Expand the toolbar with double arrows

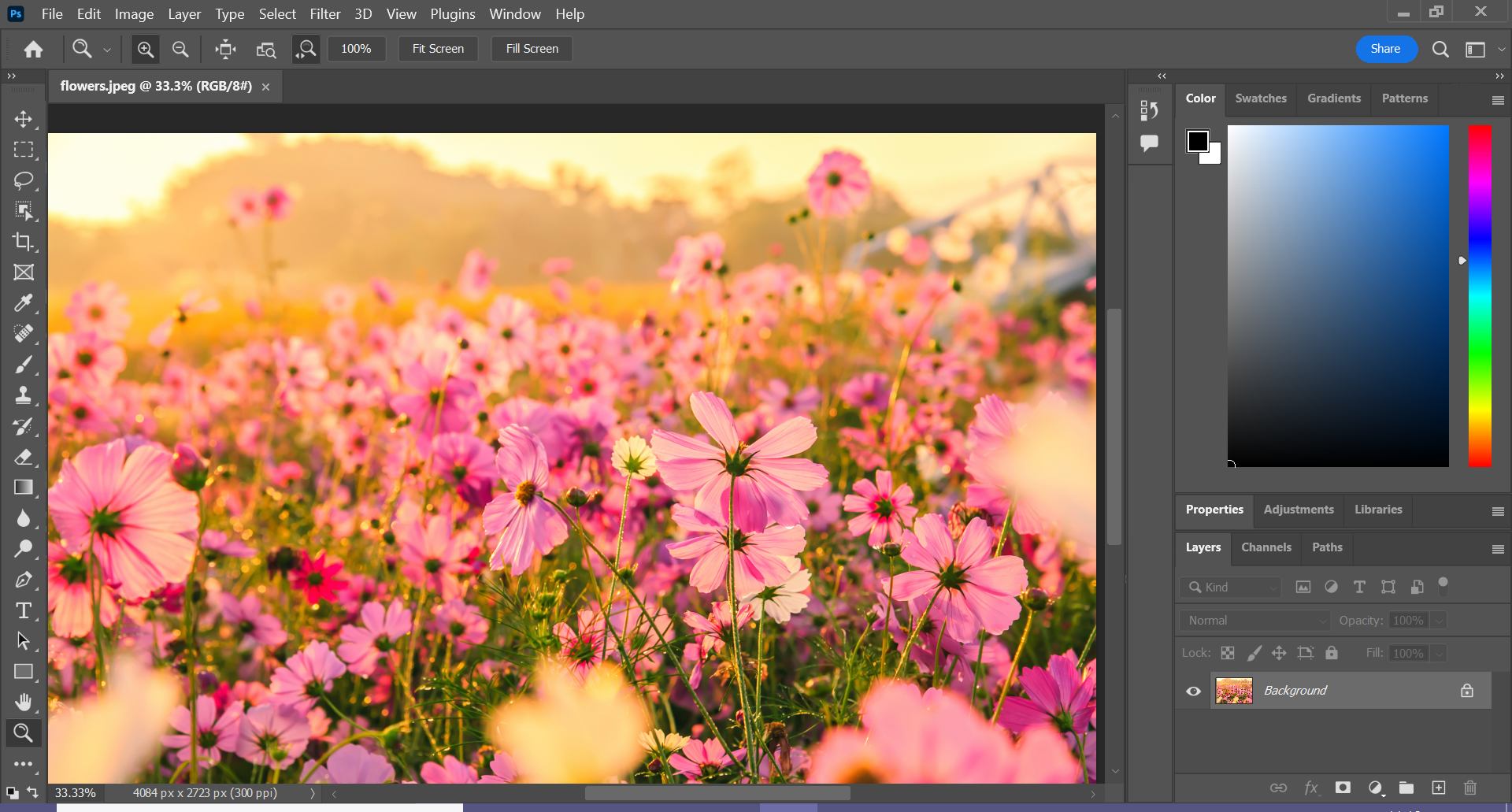click(x=11, y=76)
